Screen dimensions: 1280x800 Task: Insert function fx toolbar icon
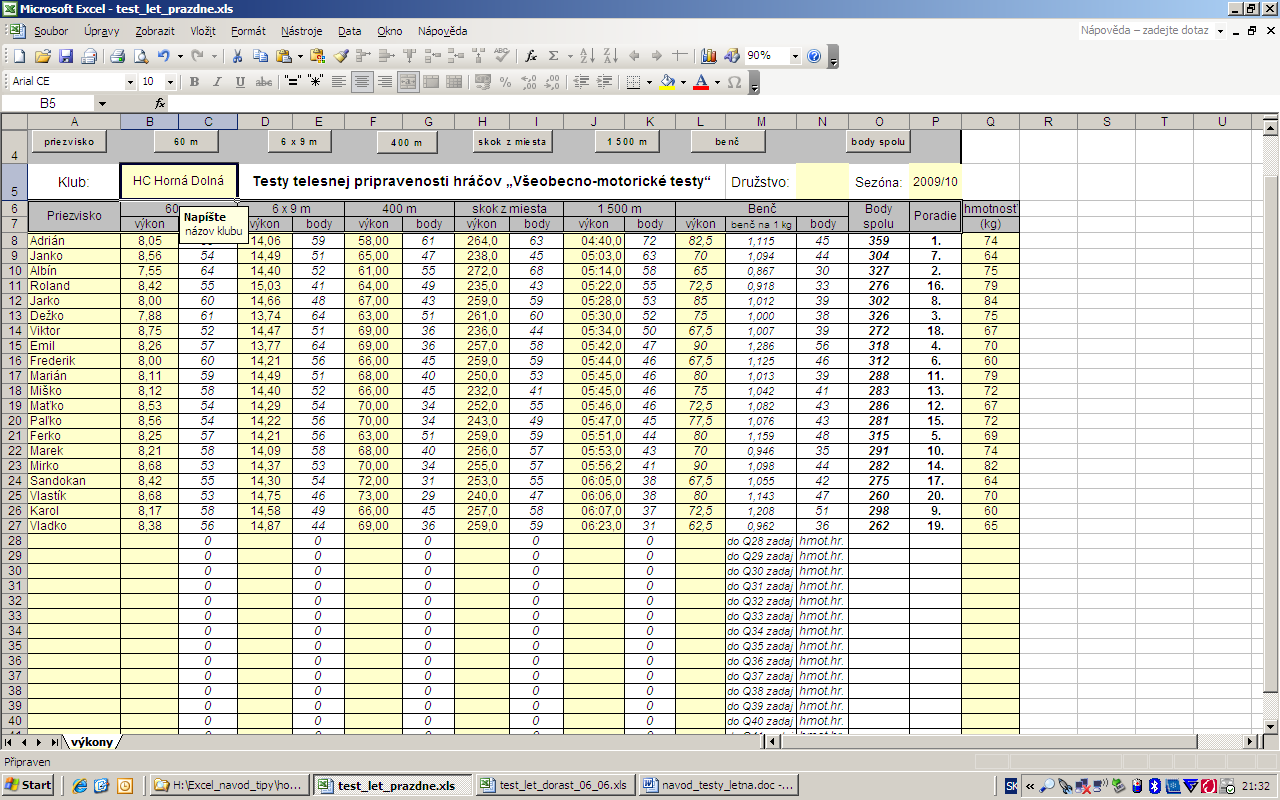pos(531,56)
